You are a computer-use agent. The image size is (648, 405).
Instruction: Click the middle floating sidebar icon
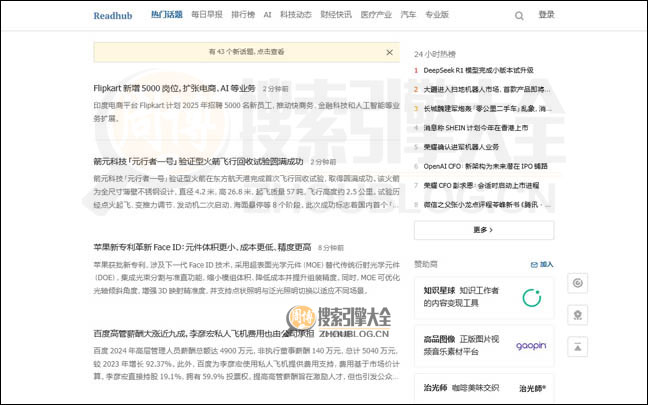pos(577,315)
